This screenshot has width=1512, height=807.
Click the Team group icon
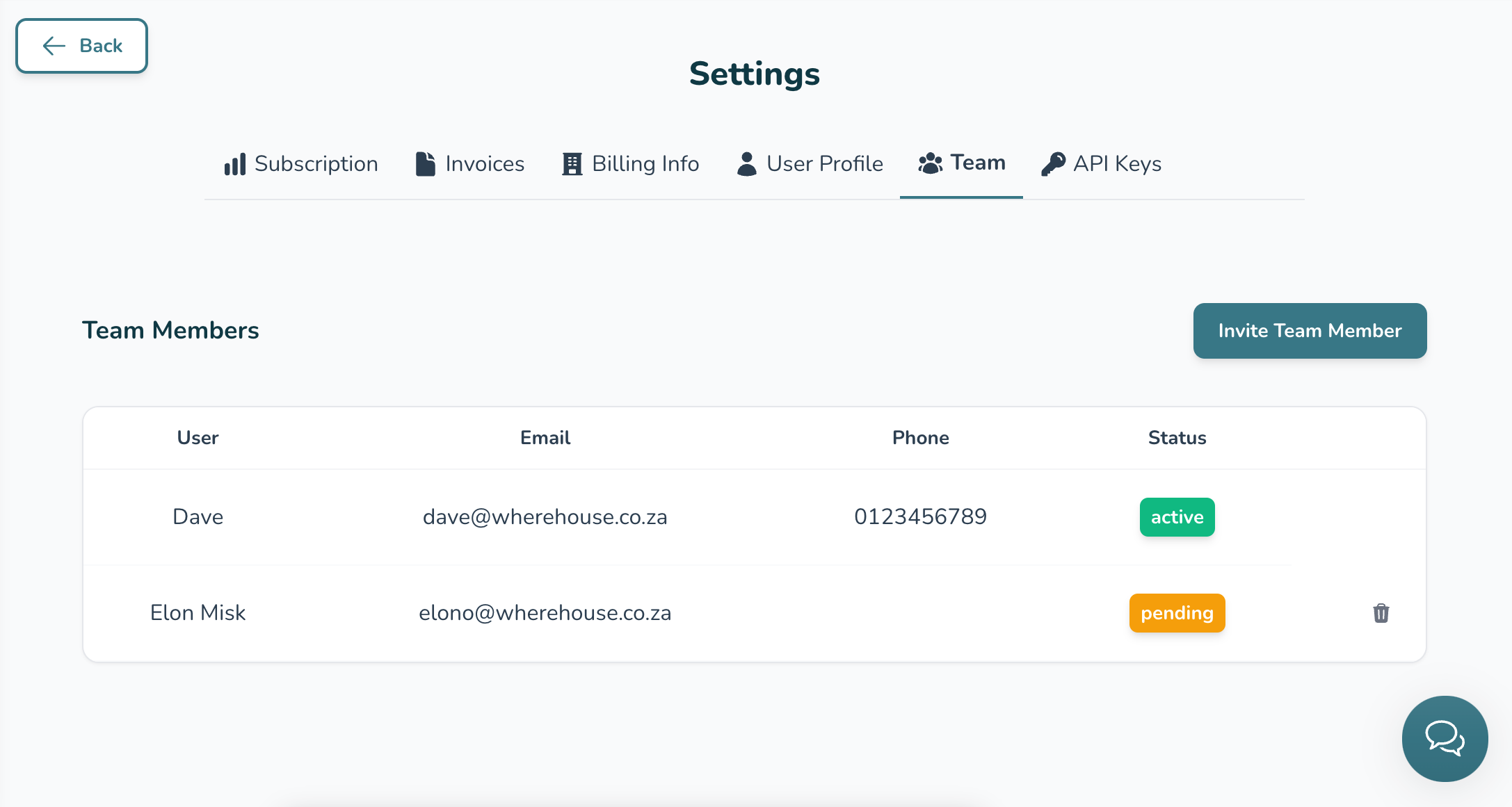[930, 163]
